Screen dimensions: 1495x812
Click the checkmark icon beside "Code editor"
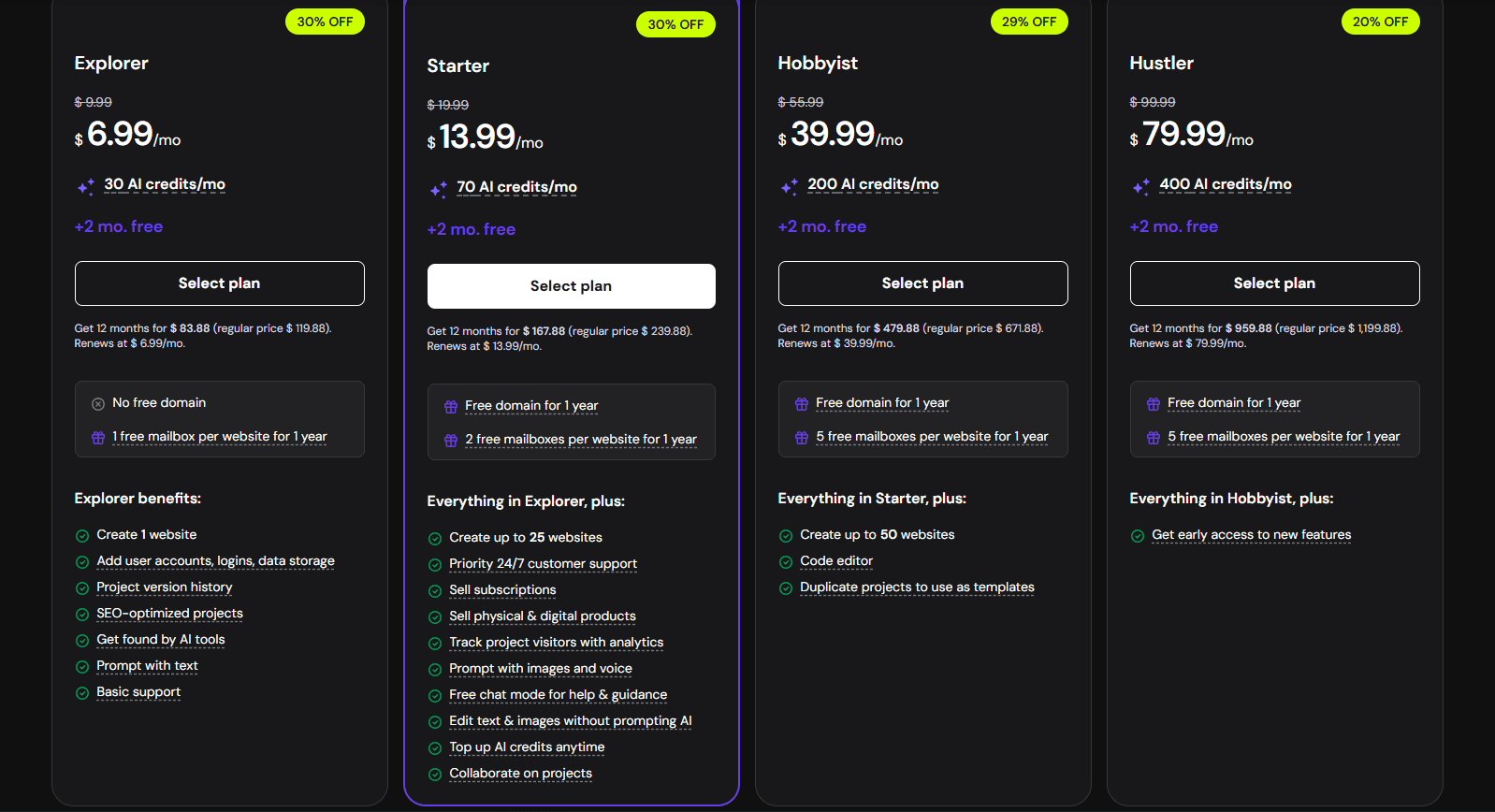(x=786, y=561)
